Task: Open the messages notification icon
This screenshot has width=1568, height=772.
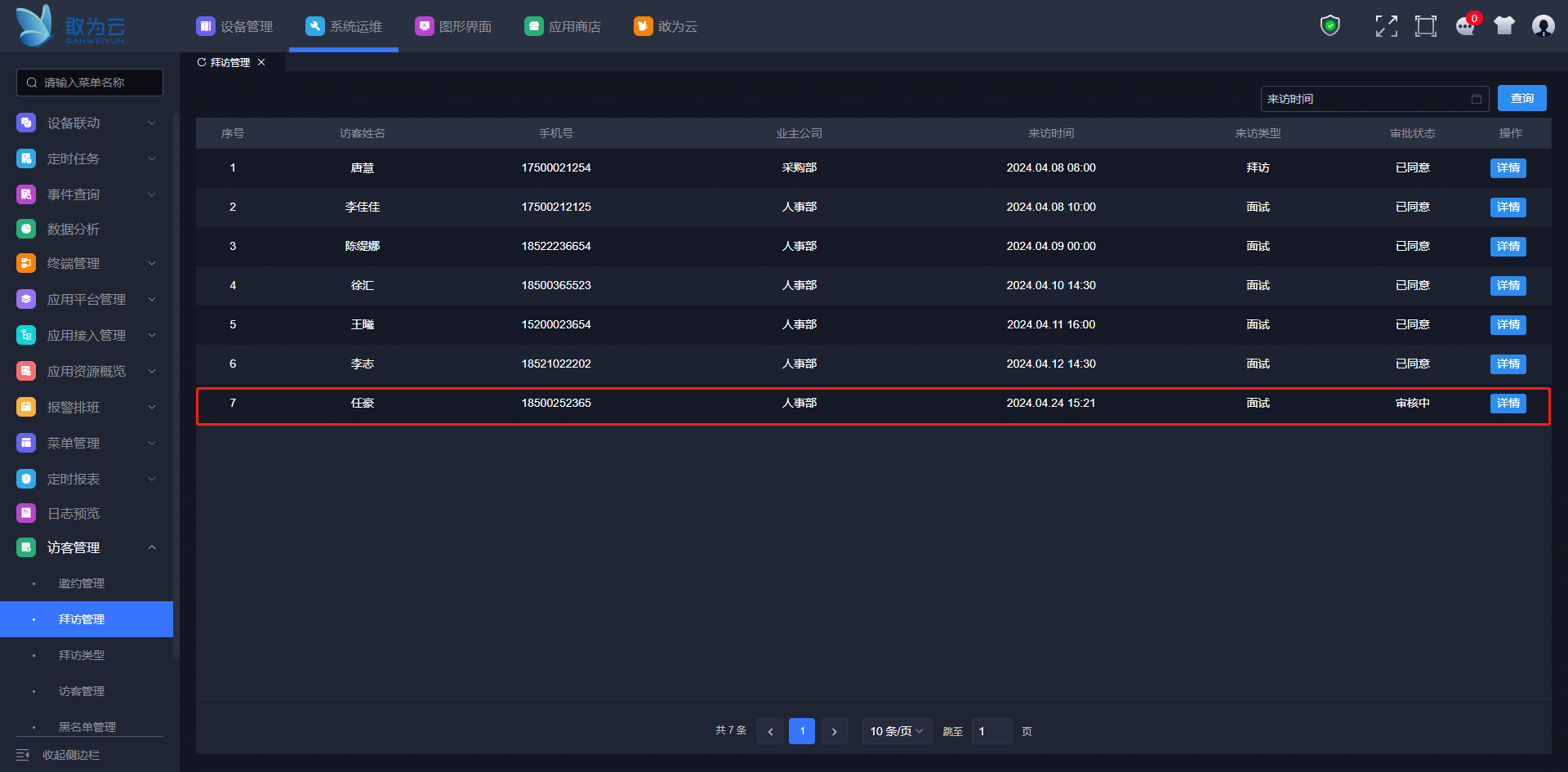Action: pyautogui.click(x=1466, y=26)
